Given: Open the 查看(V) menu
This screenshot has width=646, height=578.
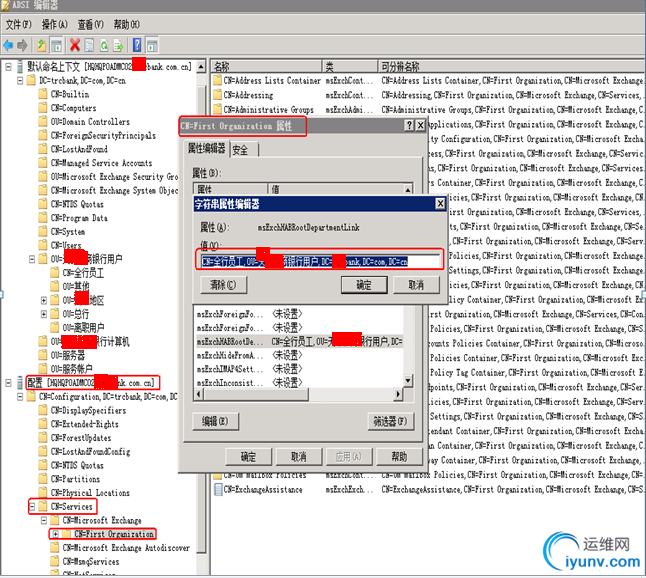Looking at the screenshot, I should (x=91, y=25).
